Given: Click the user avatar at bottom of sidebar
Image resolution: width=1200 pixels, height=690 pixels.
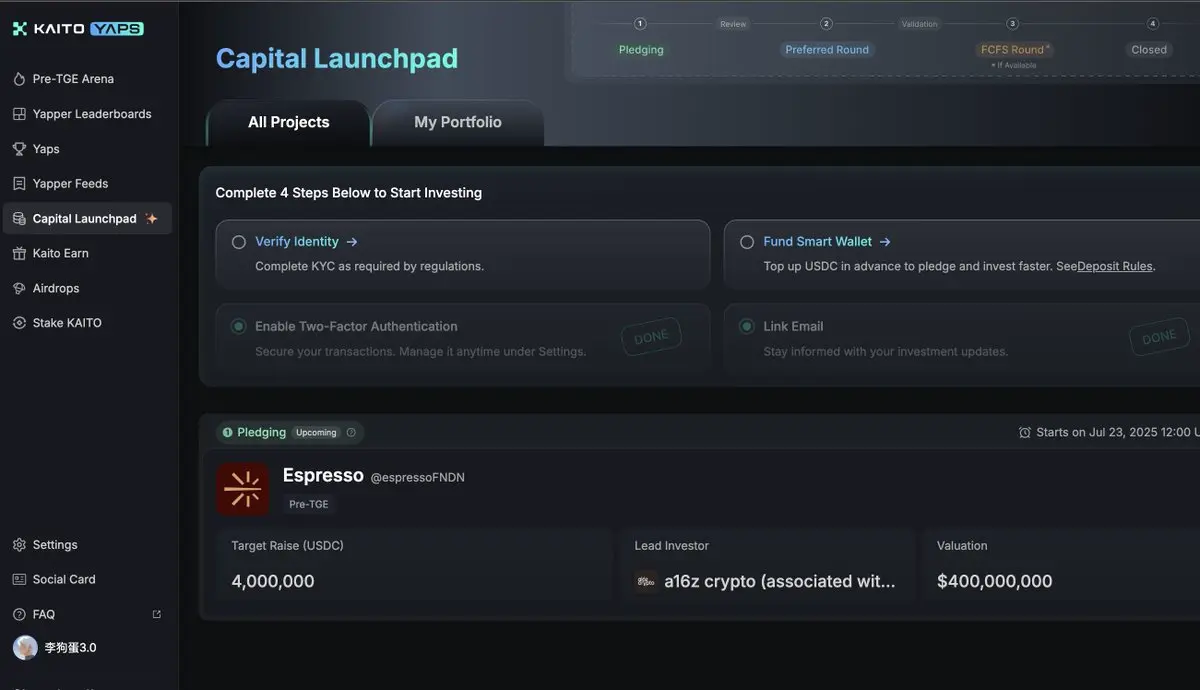Looking at the screenshot, I should [25, 648].
